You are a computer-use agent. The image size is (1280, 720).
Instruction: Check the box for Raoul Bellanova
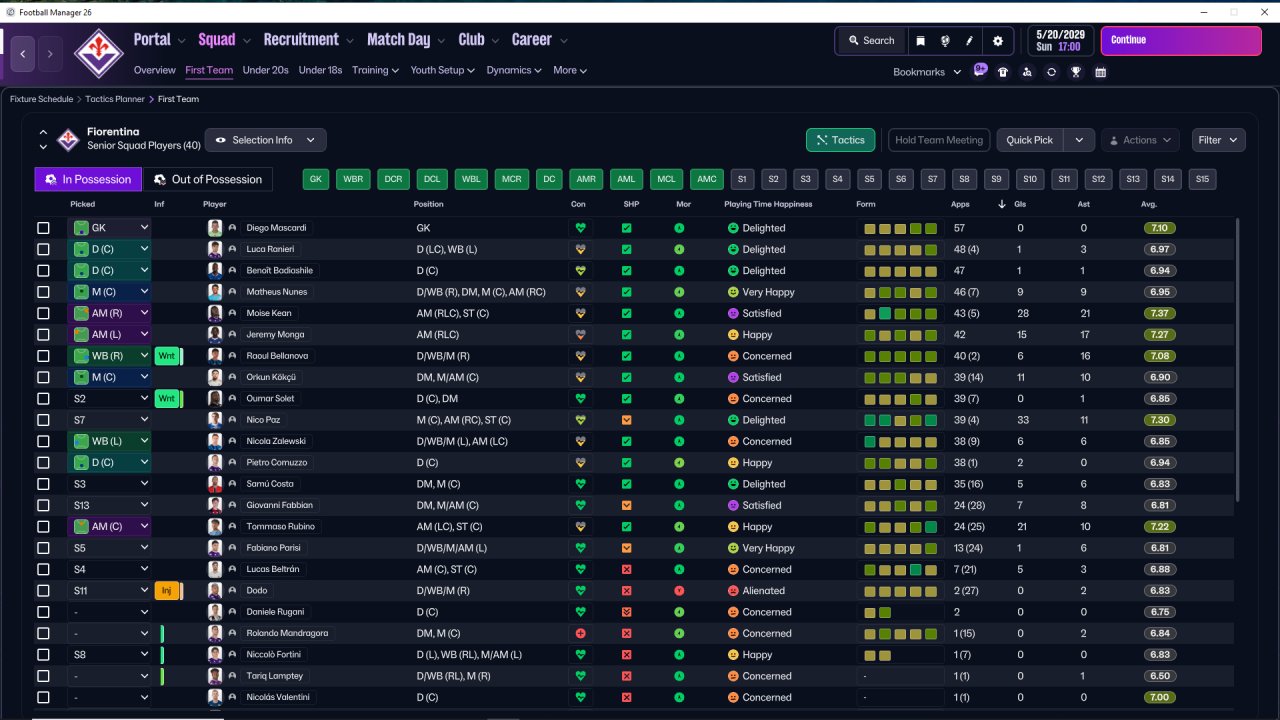click(x=43, y=356)
